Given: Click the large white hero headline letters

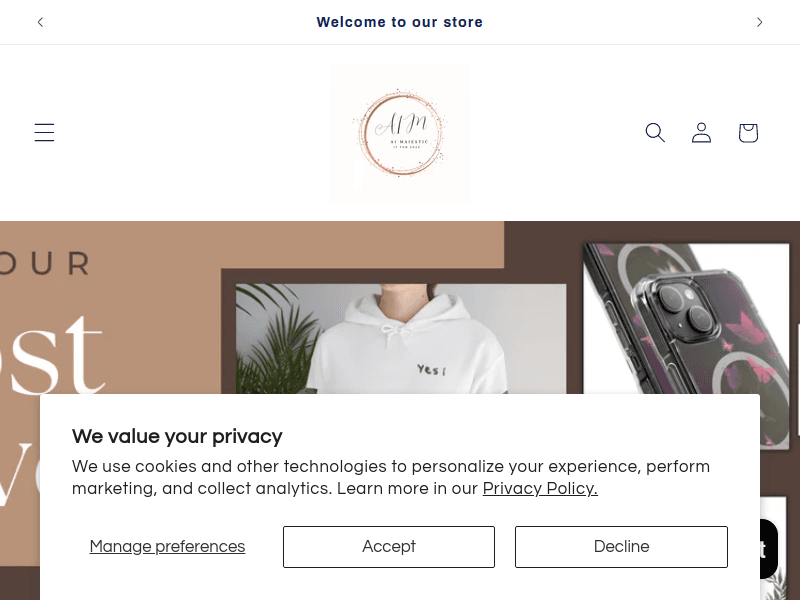Looking at the screenshot, I should tap(60, 355).
